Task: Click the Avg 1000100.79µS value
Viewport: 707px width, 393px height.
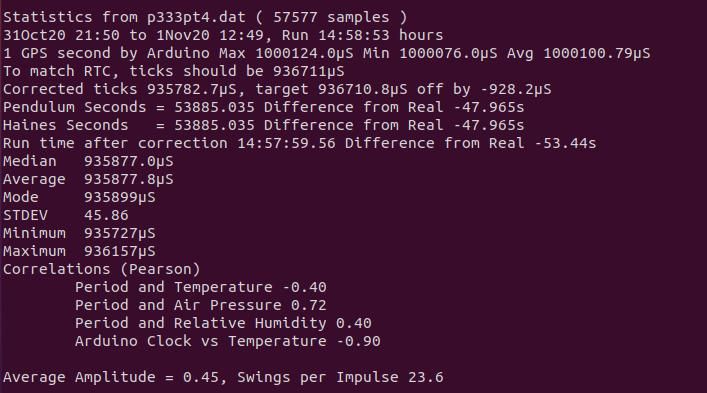Action: pos(578,53)
